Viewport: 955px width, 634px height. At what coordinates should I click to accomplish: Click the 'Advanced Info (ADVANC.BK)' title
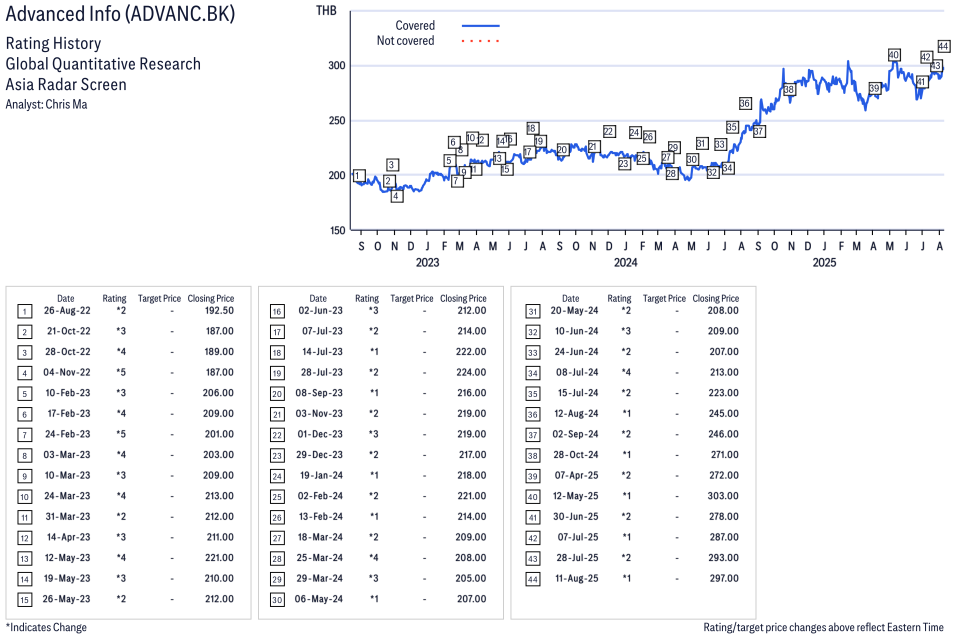[x=120, y=13]
